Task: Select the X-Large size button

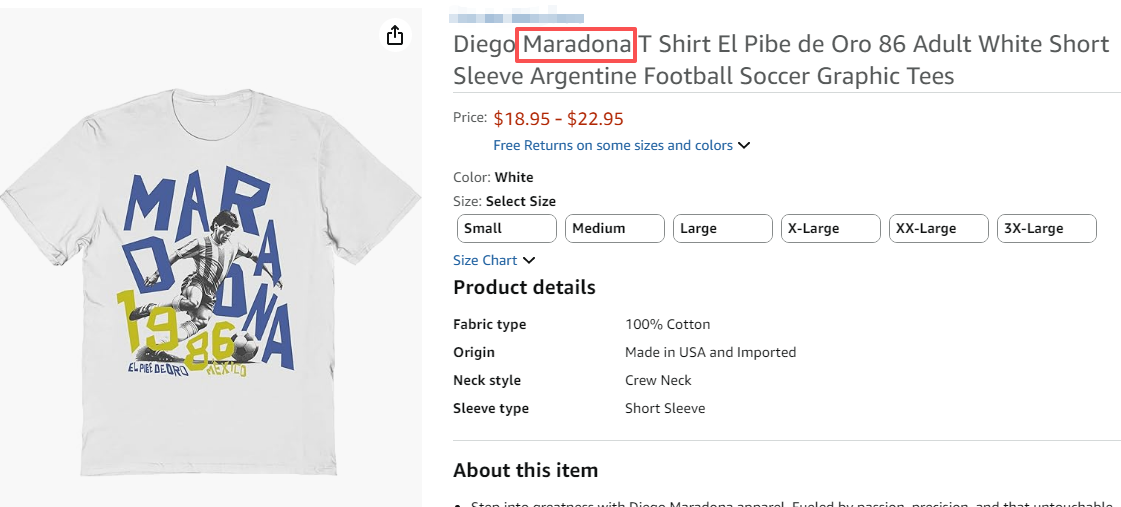Action: (x=830, y=229)
